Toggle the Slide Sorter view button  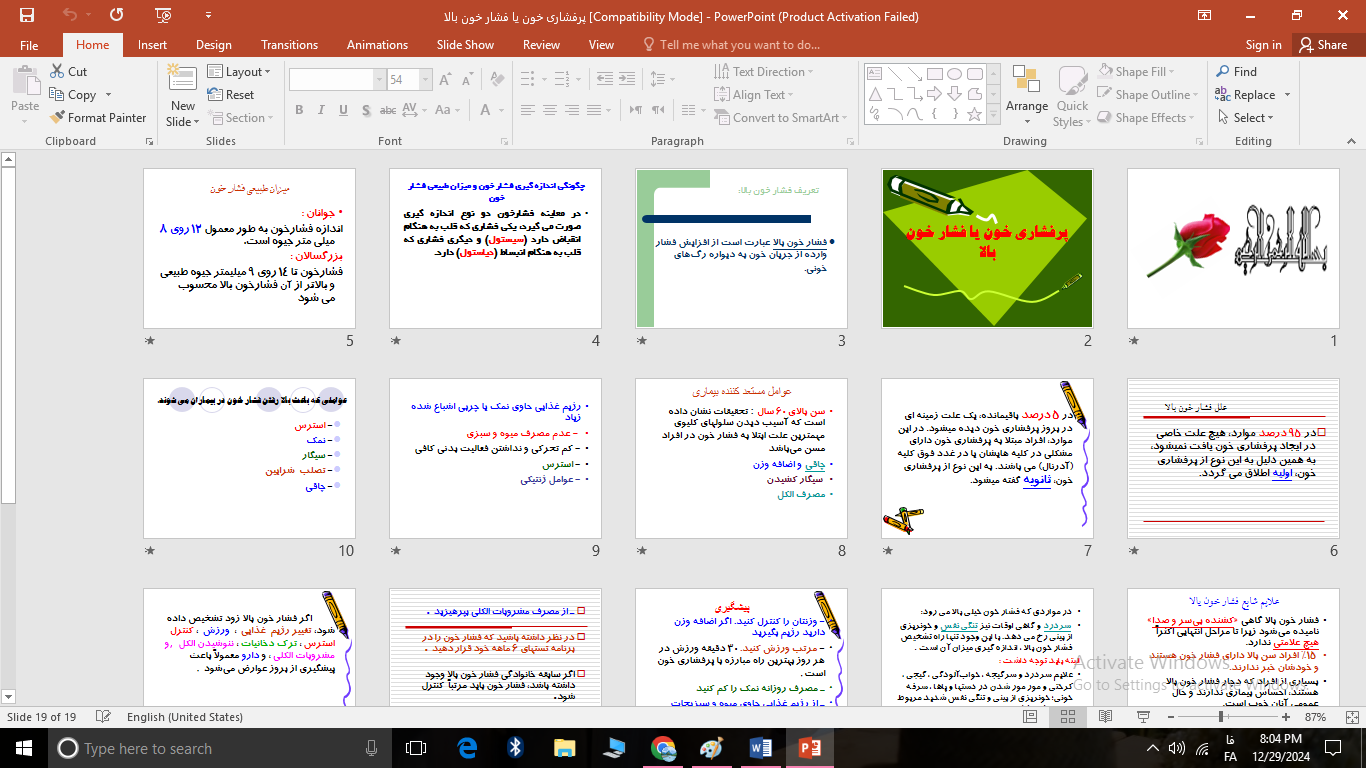point(1068,717)
